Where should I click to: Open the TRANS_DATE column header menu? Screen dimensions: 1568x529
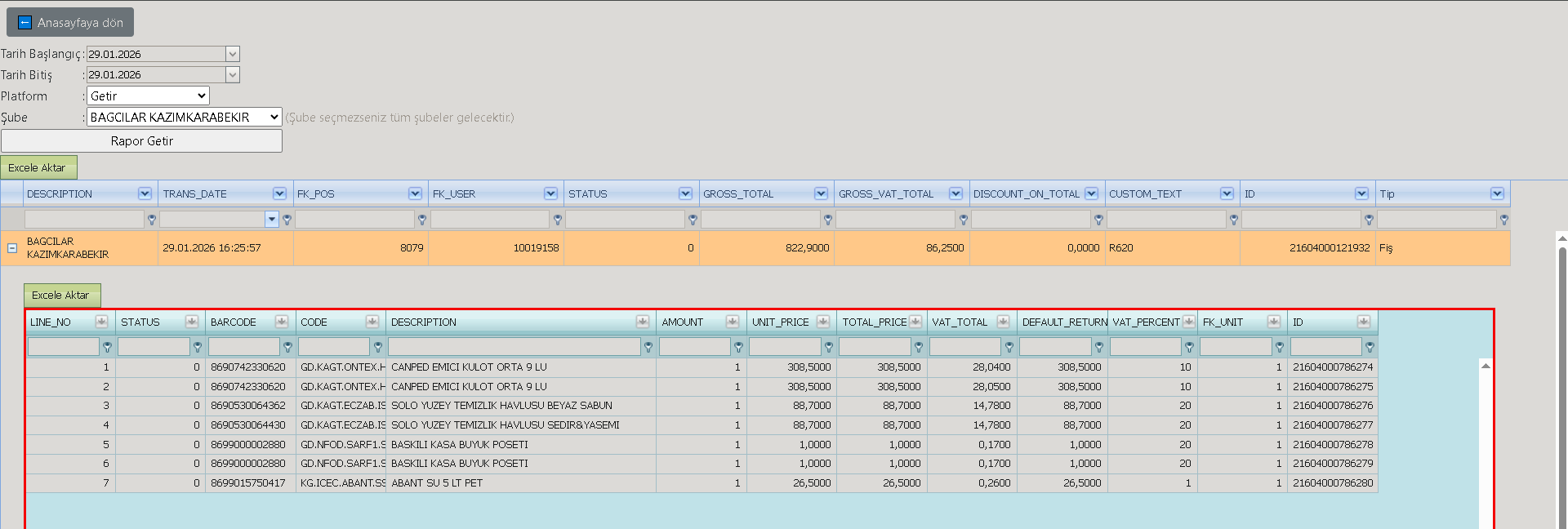pos(279,193)
